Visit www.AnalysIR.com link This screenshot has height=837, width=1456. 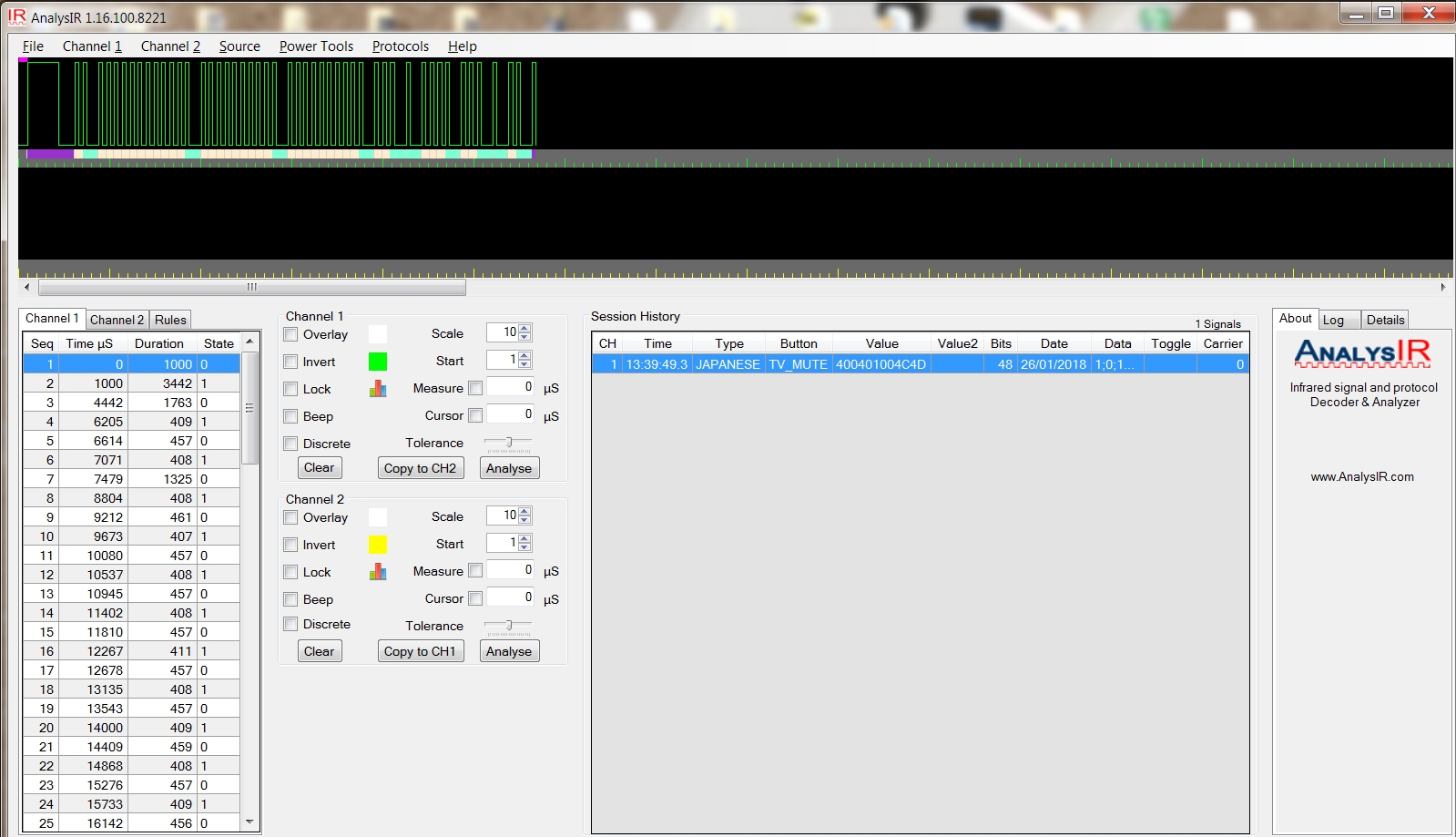(1362, 476)
